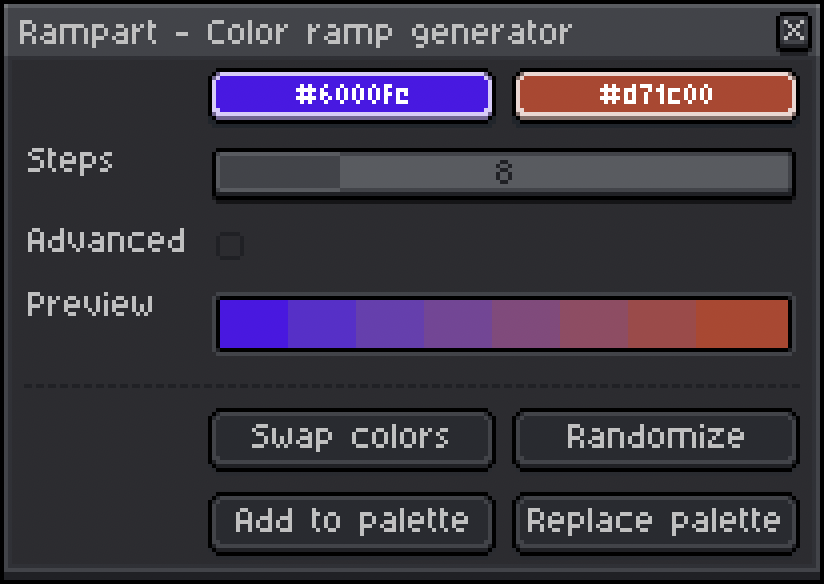Select the second blue-violet preview swatch

(322, 324)
